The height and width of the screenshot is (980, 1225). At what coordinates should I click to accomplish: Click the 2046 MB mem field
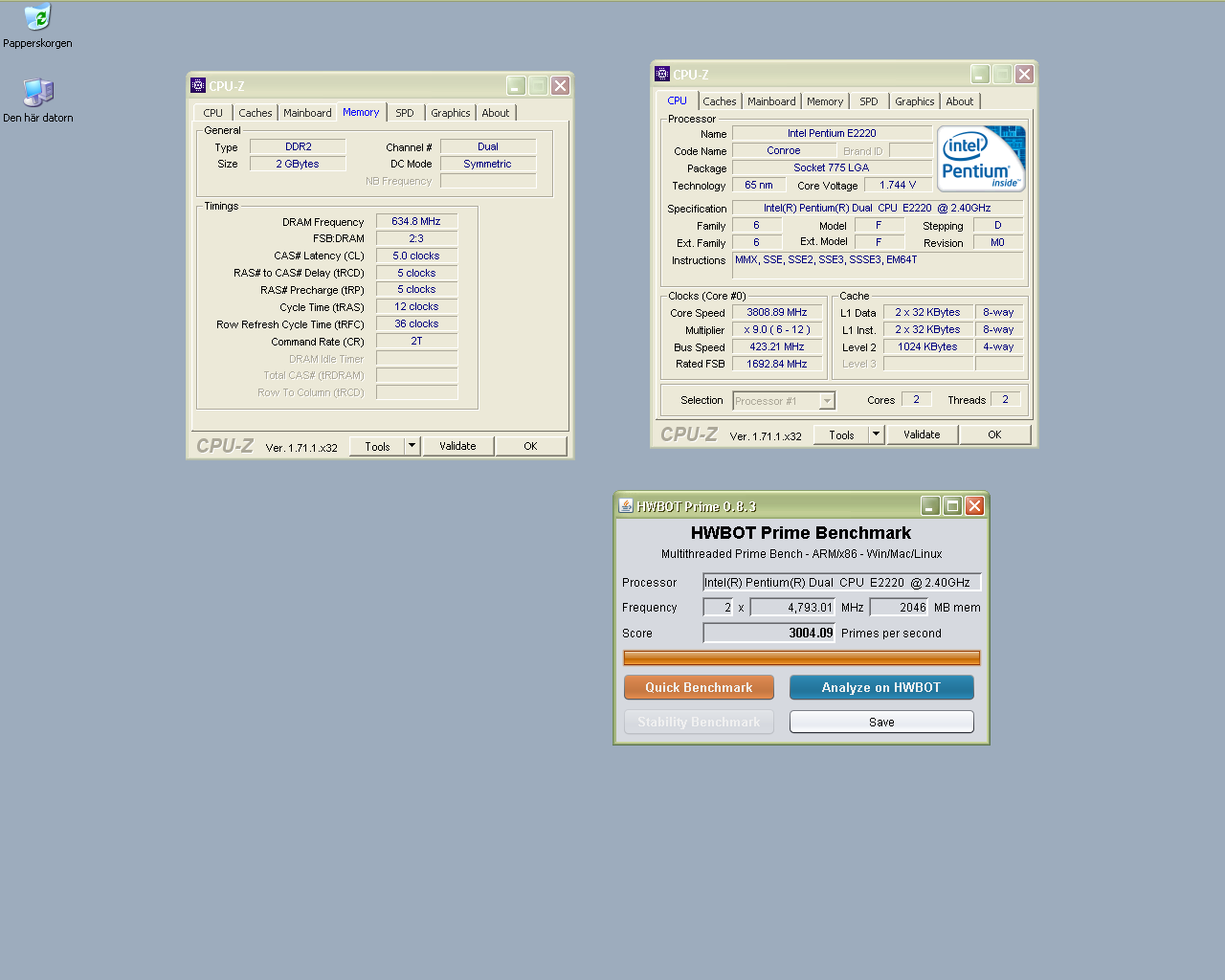coord(900,607)
